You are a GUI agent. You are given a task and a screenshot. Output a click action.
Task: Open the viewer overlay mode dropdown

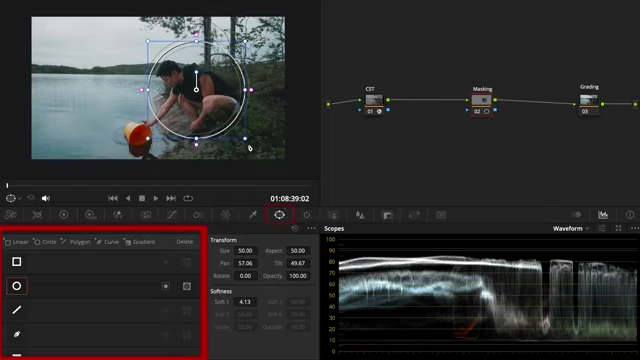(x=13, y=198)
